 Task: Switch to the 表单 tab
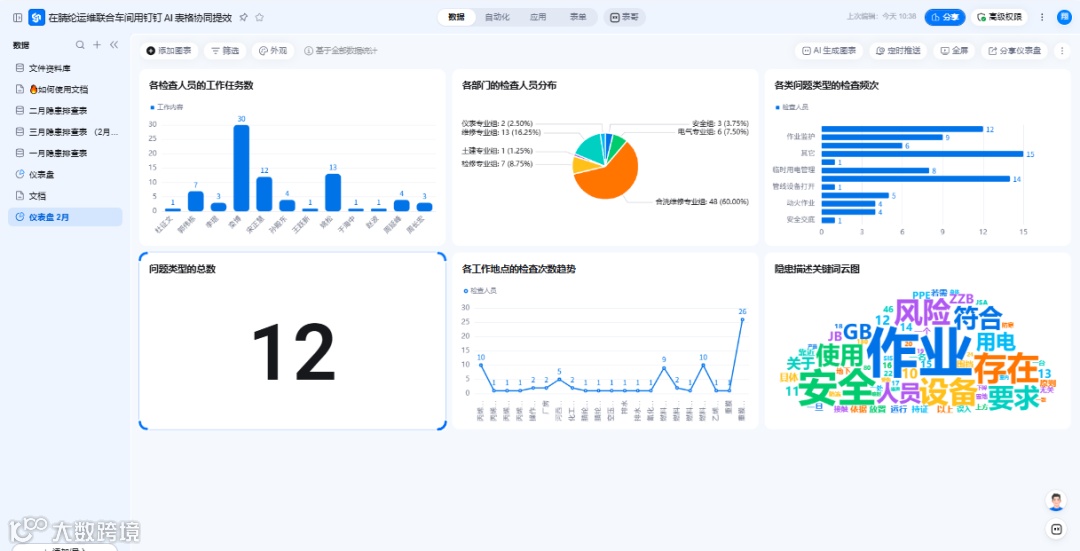pyautogui.click(x=578, y=17)
